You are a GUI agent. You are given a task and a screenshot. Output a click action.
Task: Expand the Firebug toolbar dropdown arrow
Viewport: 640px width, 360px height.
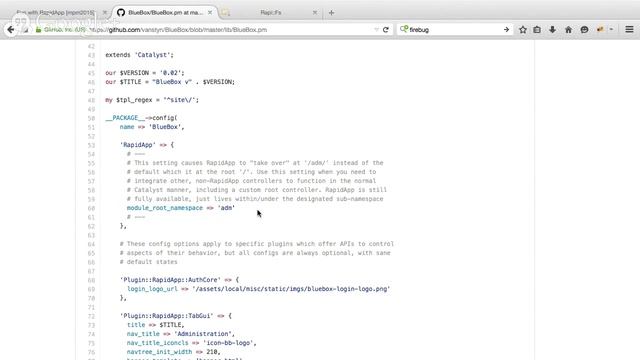pos(611,29)
